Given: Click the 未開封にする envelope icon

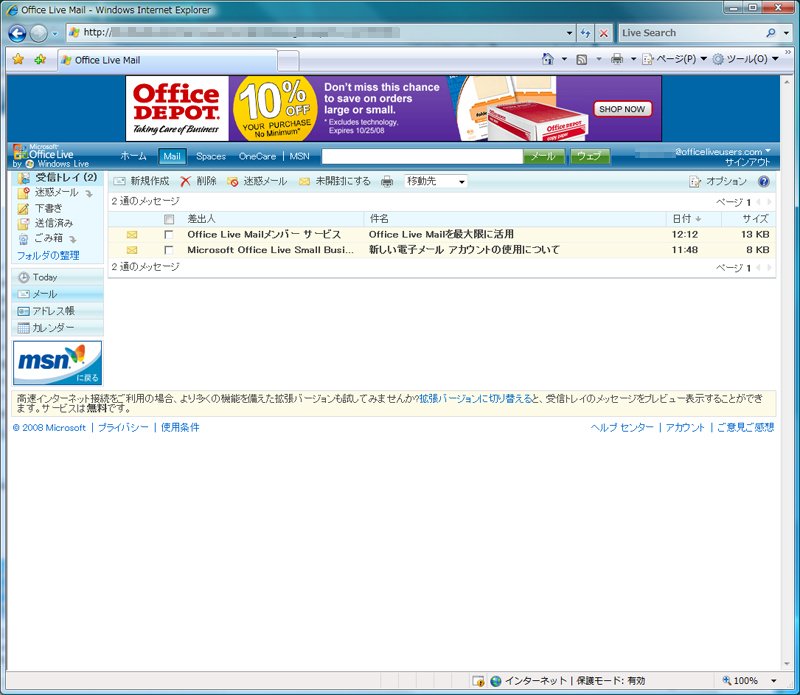Looking at the screenshot, I should tap(305, 181).
